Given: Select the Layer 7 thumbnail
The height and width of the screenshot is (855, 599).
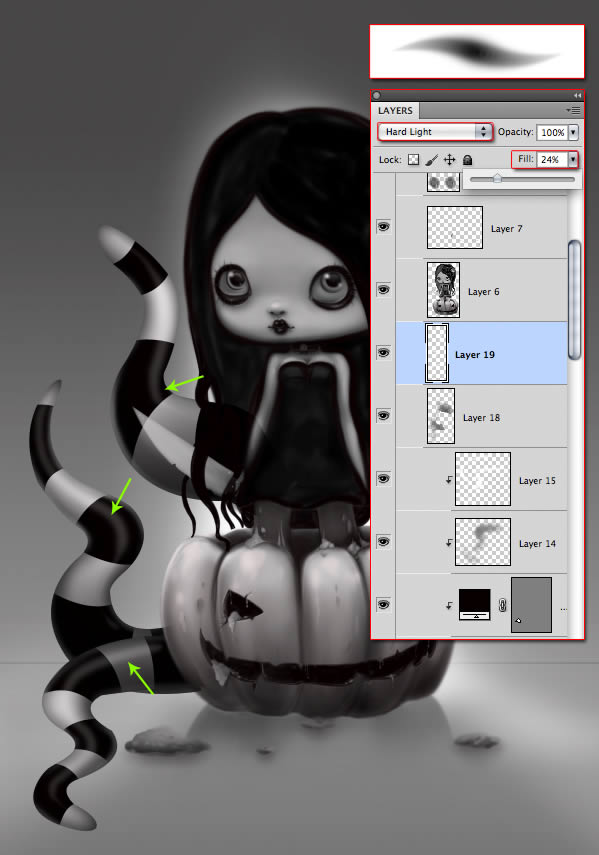Looking at the screenshot, I should [x=455, y=227].
